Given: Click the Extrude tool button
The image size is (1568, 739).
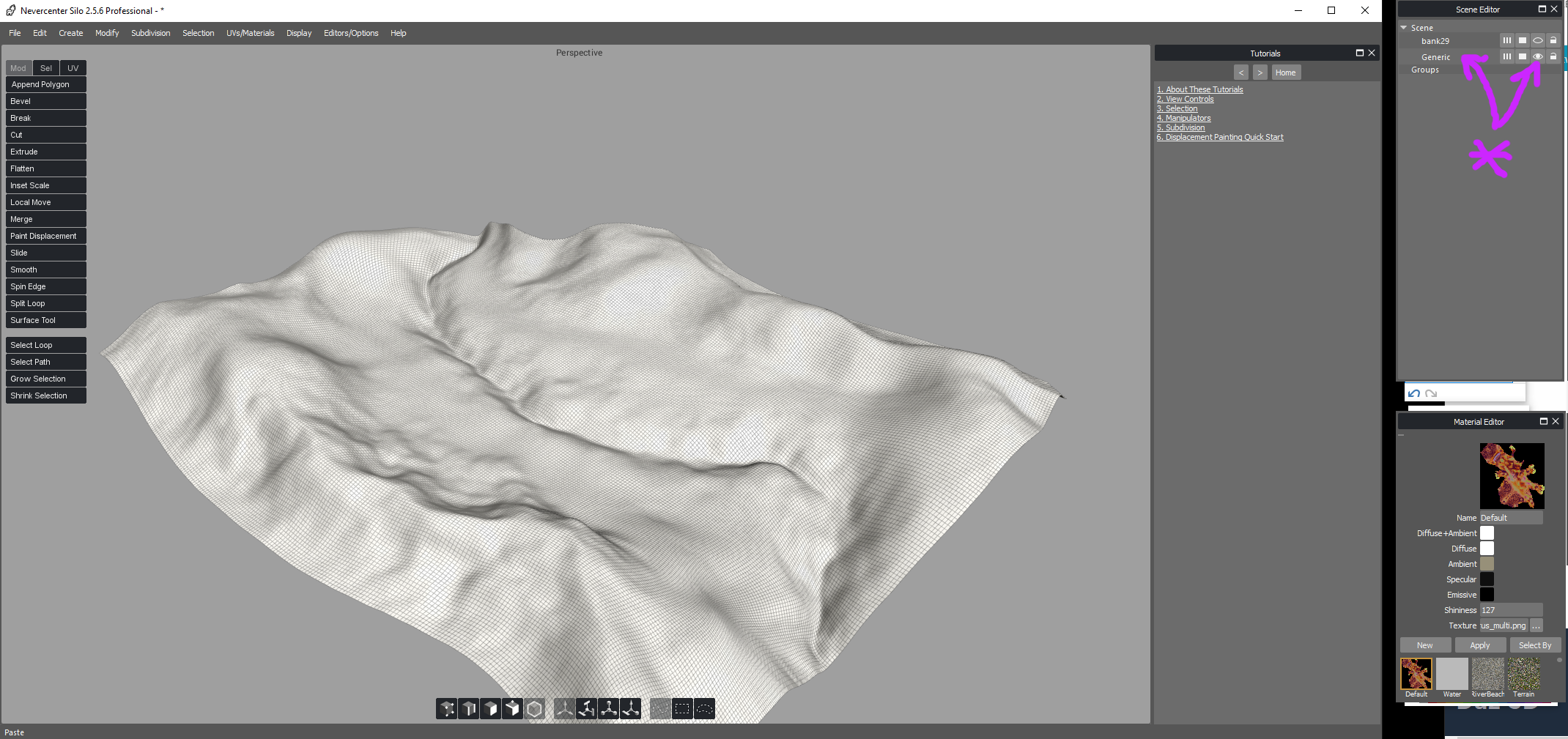Looking at the screenshot, I should tap(46, 152).
